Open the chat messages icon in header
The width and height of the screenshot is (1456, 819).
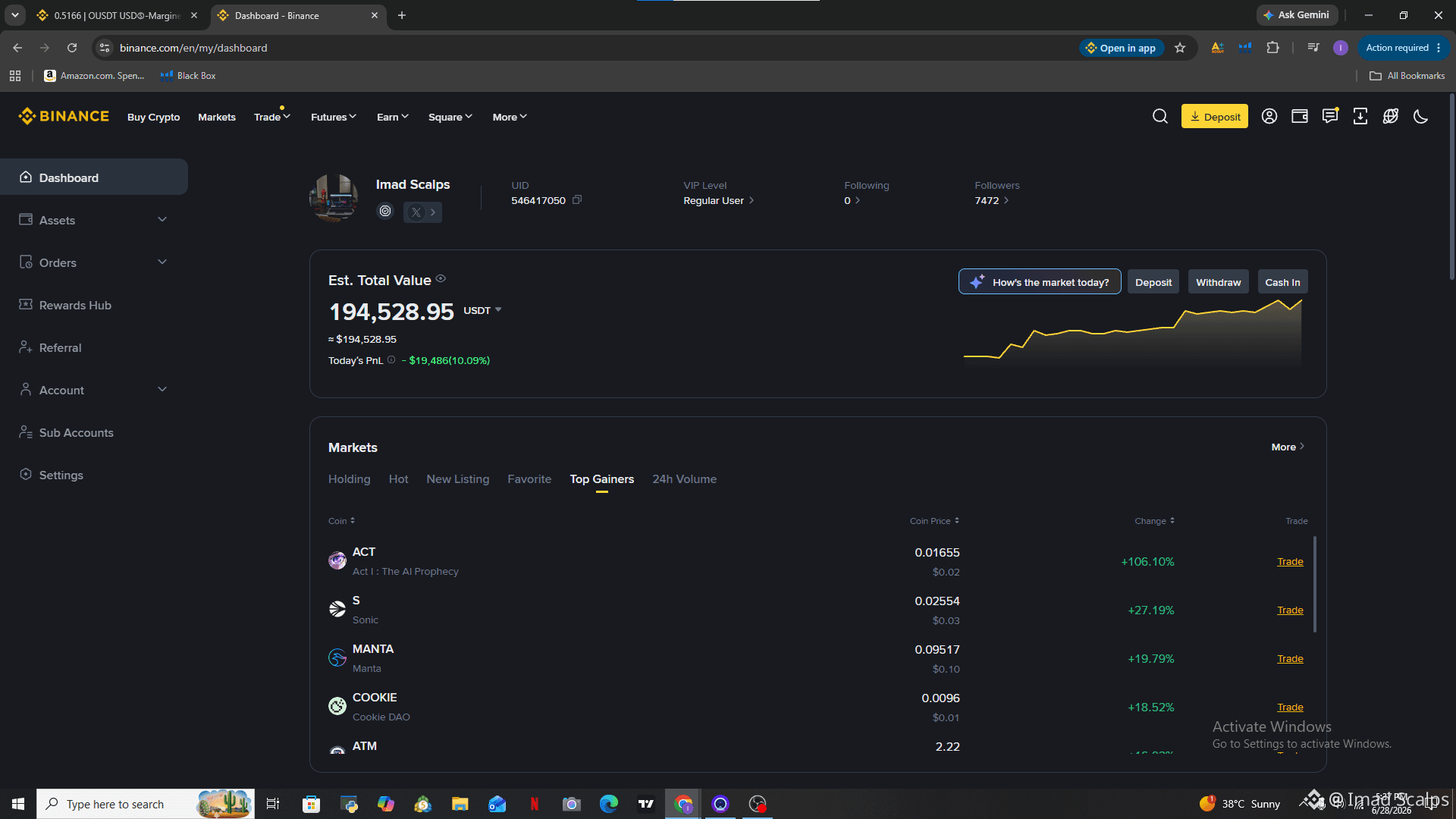point(1330,116)
